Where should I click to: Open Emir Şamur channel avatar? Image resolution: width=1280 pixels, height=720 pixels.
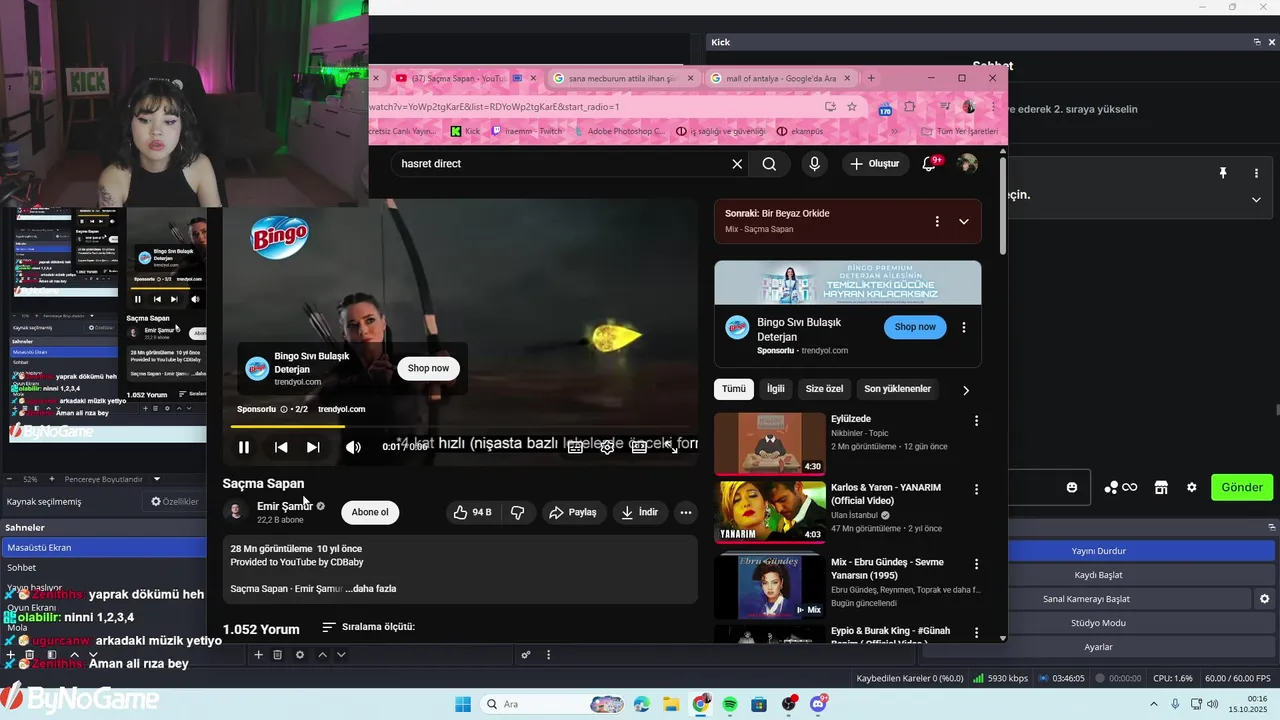click(x=236, y=512)
